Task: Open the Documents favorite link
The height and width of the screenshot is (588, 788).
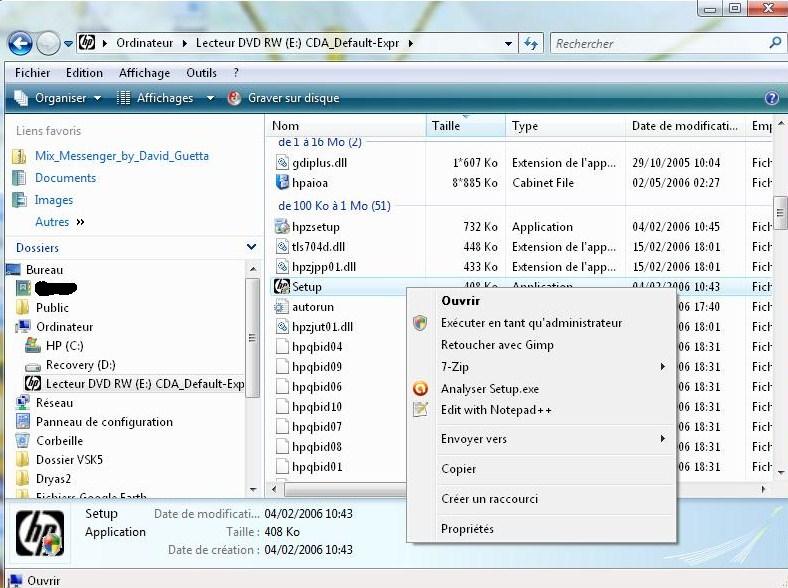Action: tap(65, 178)
